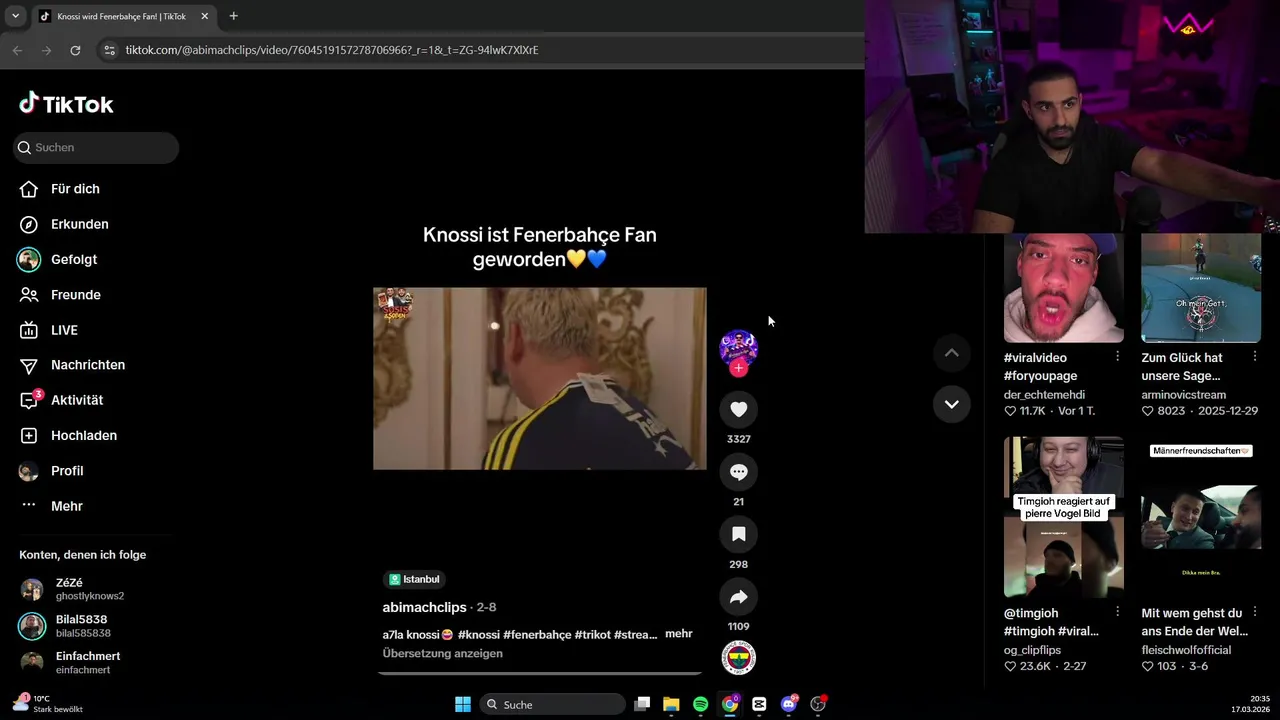Open options for @timgioh video
Screen dimensions: 1280x720
pos(1117,611)
